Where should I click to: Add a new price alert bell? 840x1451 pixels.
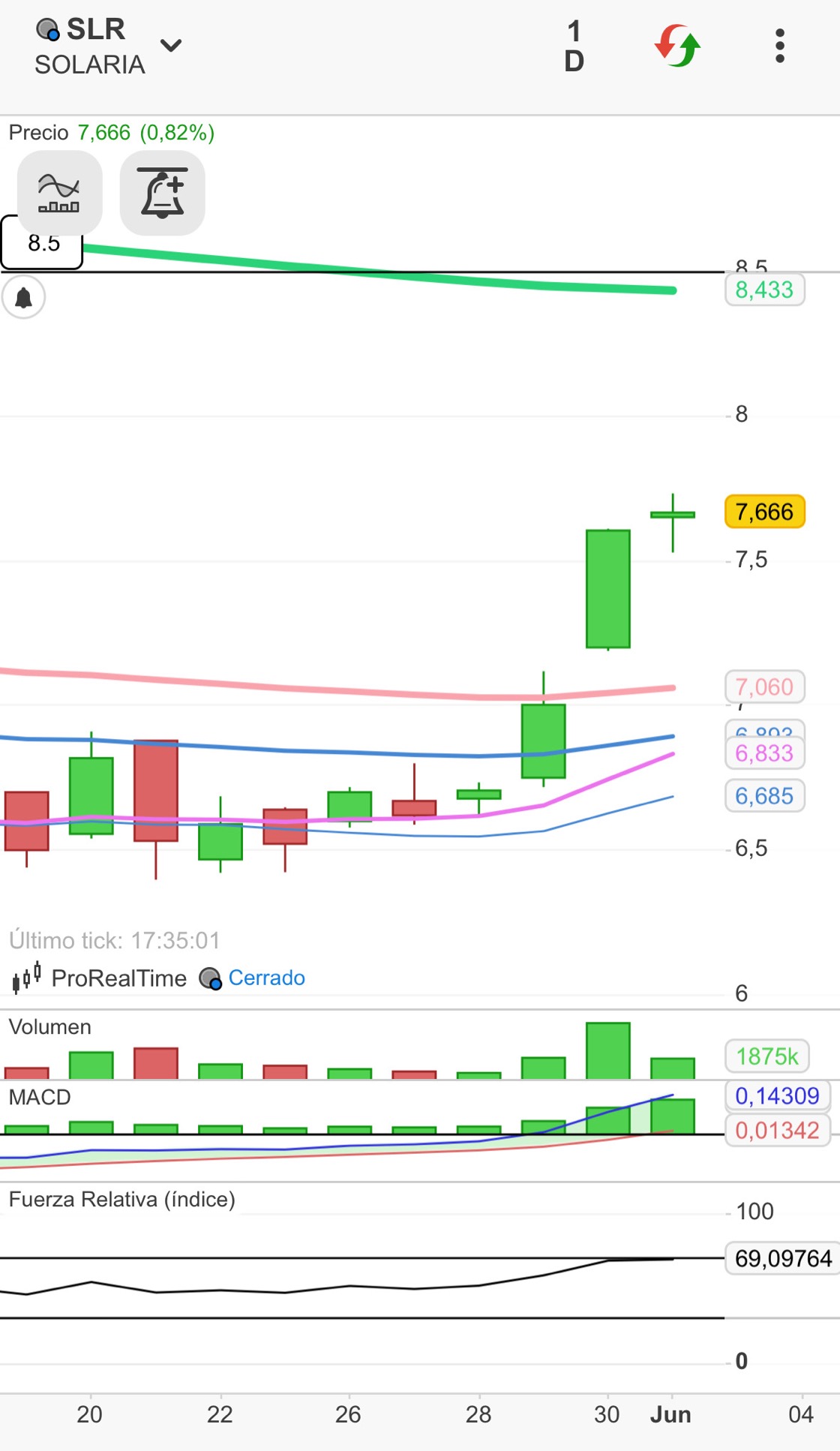tap(163, 194)
